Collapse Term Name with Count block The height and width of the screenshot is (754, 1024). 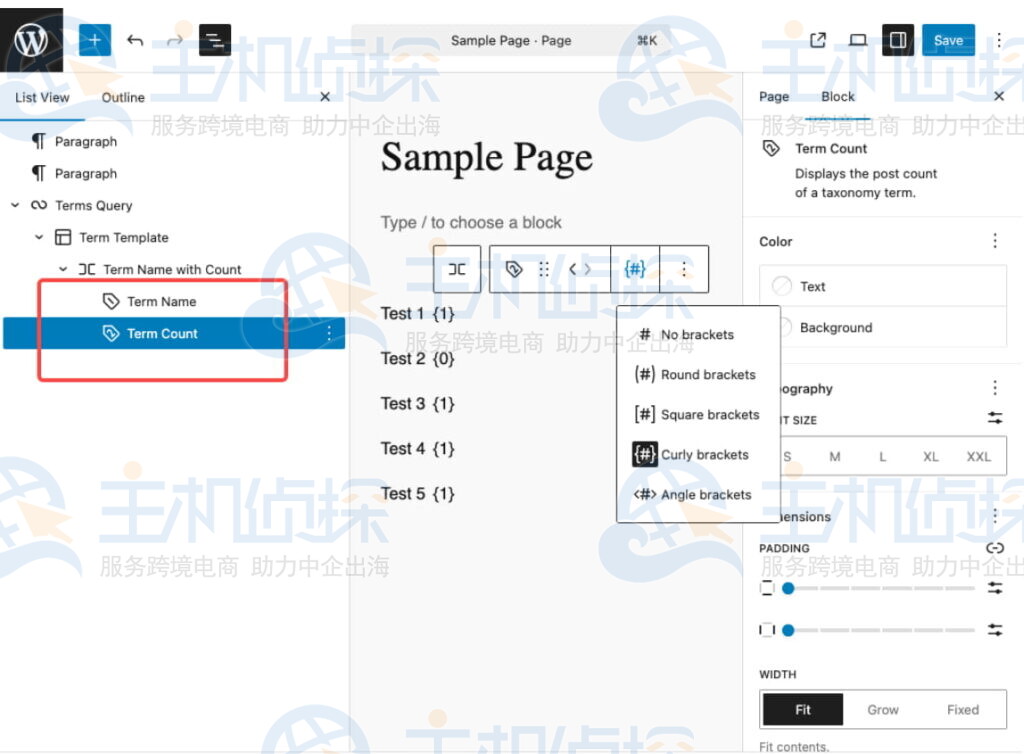click(x=63, y=269)
